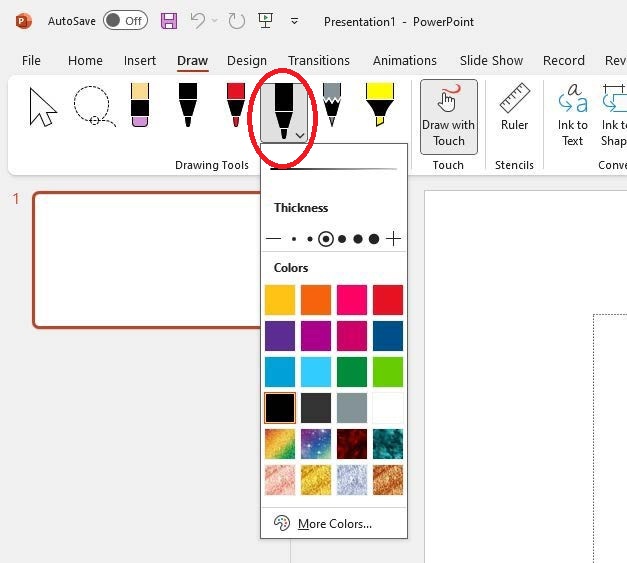The image size is (627, 563).
Task: Pick the white color swatch
Action: tap(388, 408)
